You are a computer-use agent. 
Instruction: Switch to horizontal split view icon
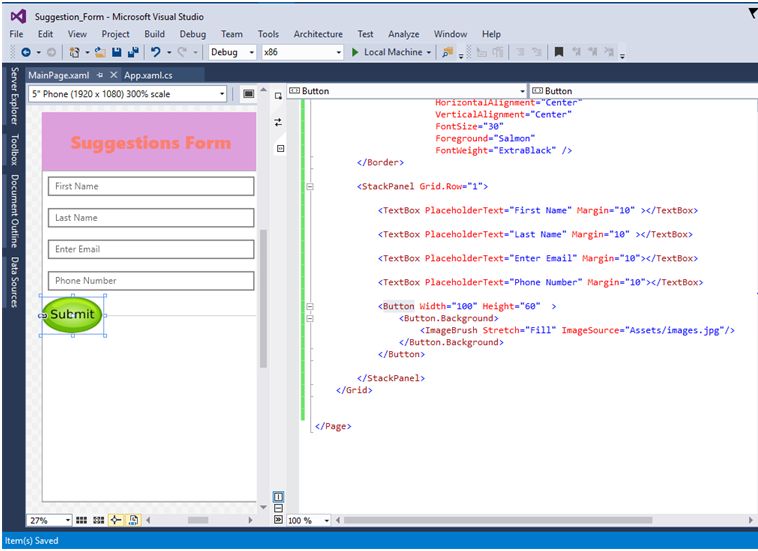point(279,508)
